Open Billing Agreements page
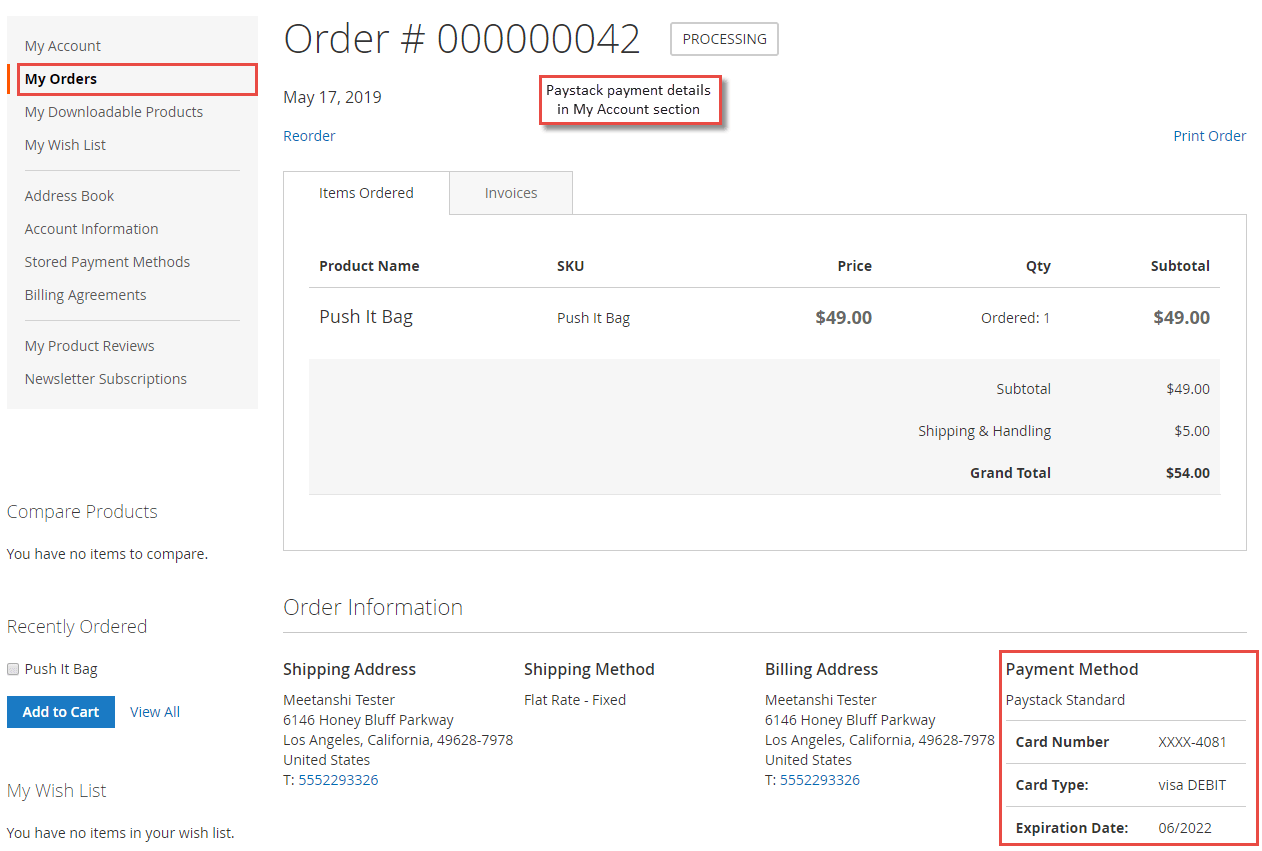Viewport: 1262px width, 851px height. click(85, 294)
